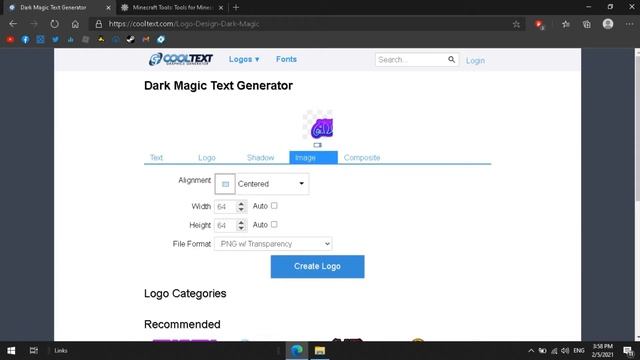Screen dimensions: 640x360
Task: Open the File Format dropdown
Action: click(273, 244)
